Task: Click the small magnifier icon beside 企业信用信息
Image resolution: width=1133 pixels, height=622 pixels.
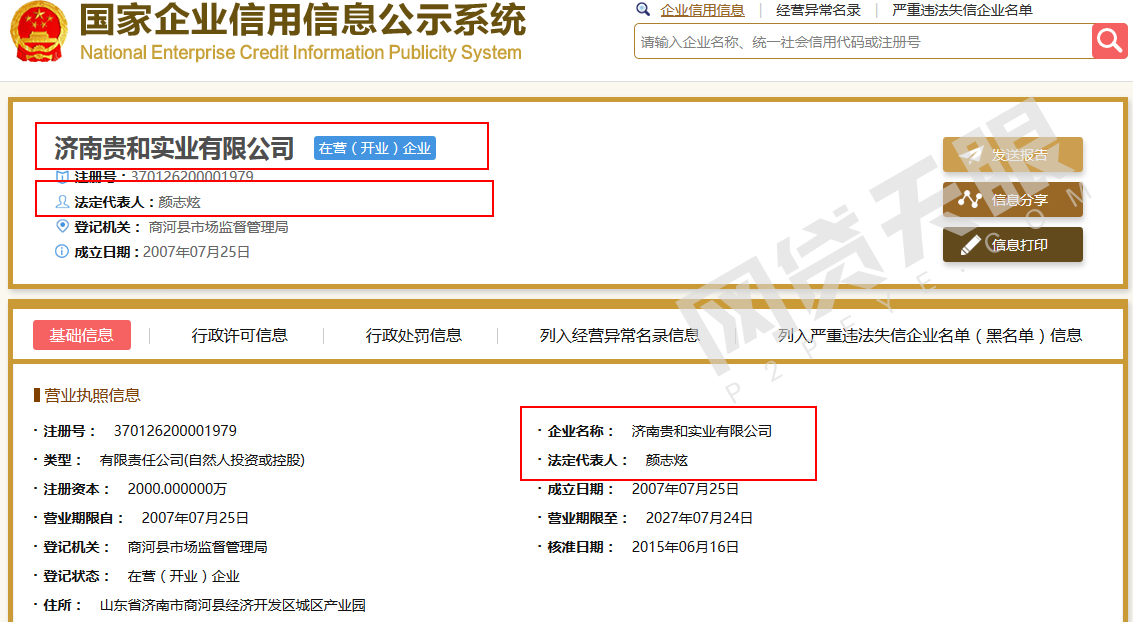Action: [x=642, y=9]
